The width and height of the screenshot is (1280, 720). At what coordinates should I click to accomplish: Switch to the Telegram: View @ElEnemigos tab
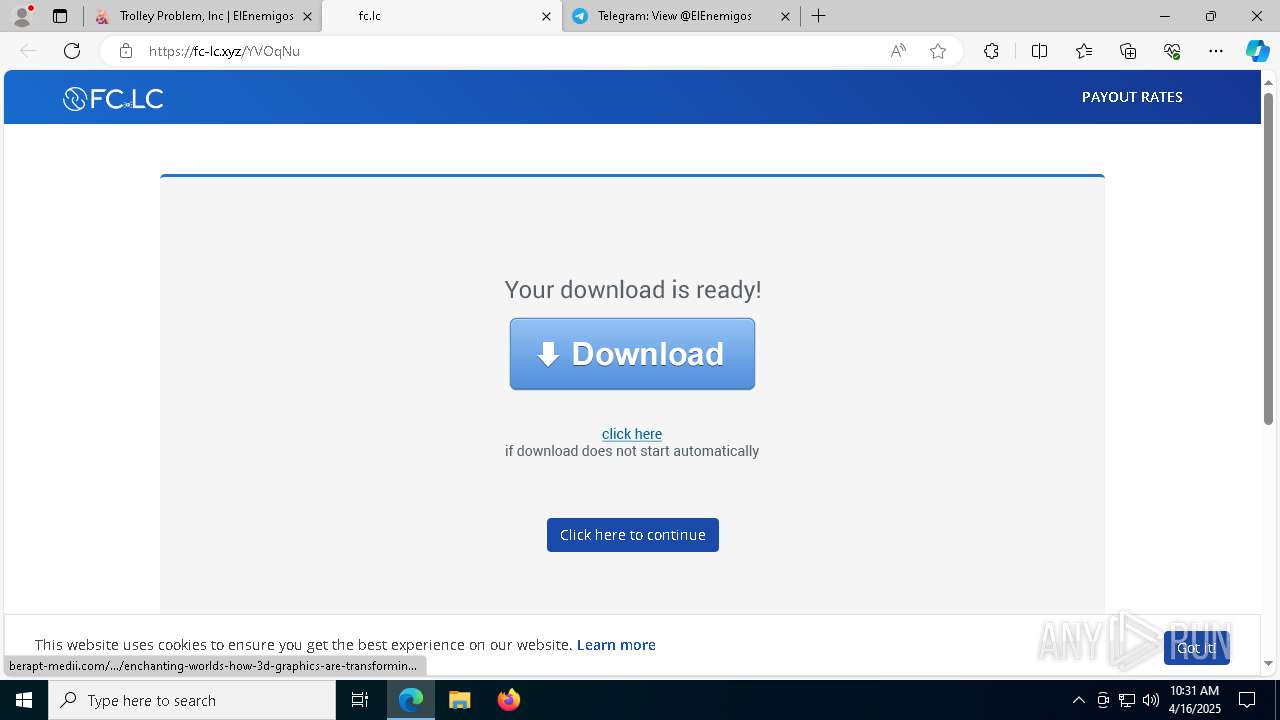tap(680, 16)
